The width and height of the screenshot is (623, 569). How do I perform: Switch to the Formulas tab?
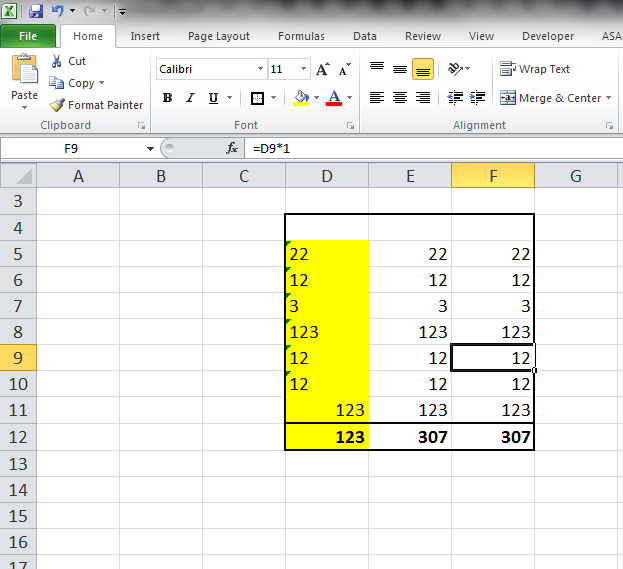coord(301,36)
